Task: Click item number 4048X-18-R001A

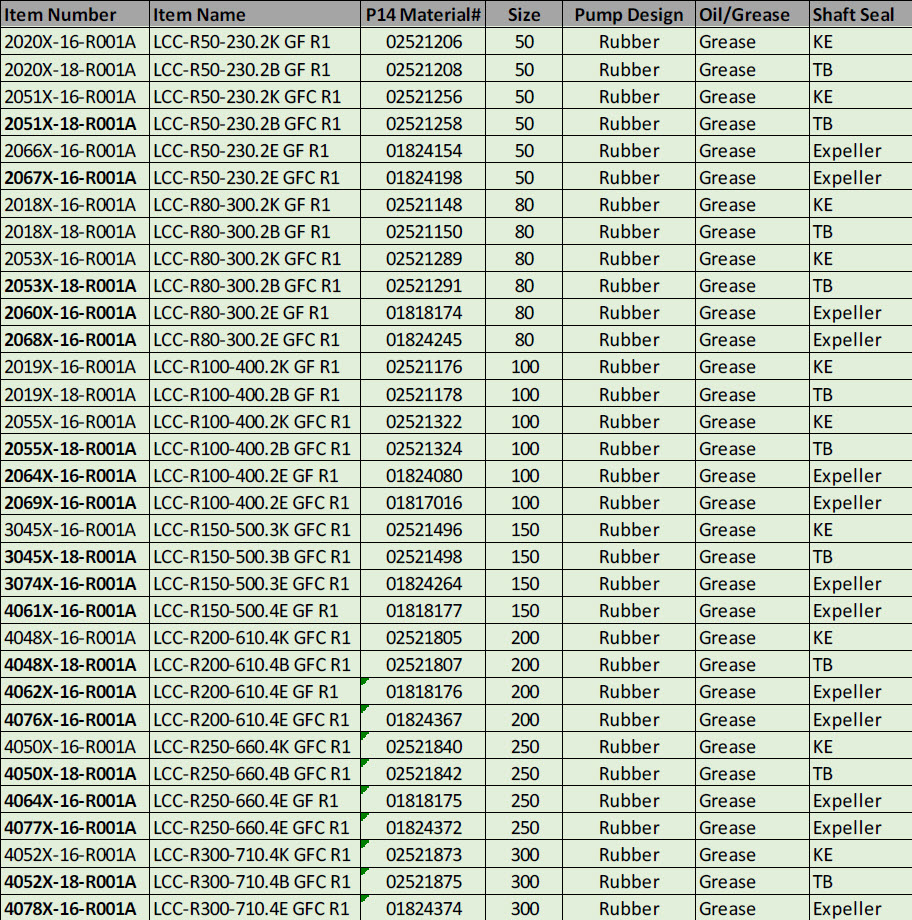Action: tap(75, 664)
